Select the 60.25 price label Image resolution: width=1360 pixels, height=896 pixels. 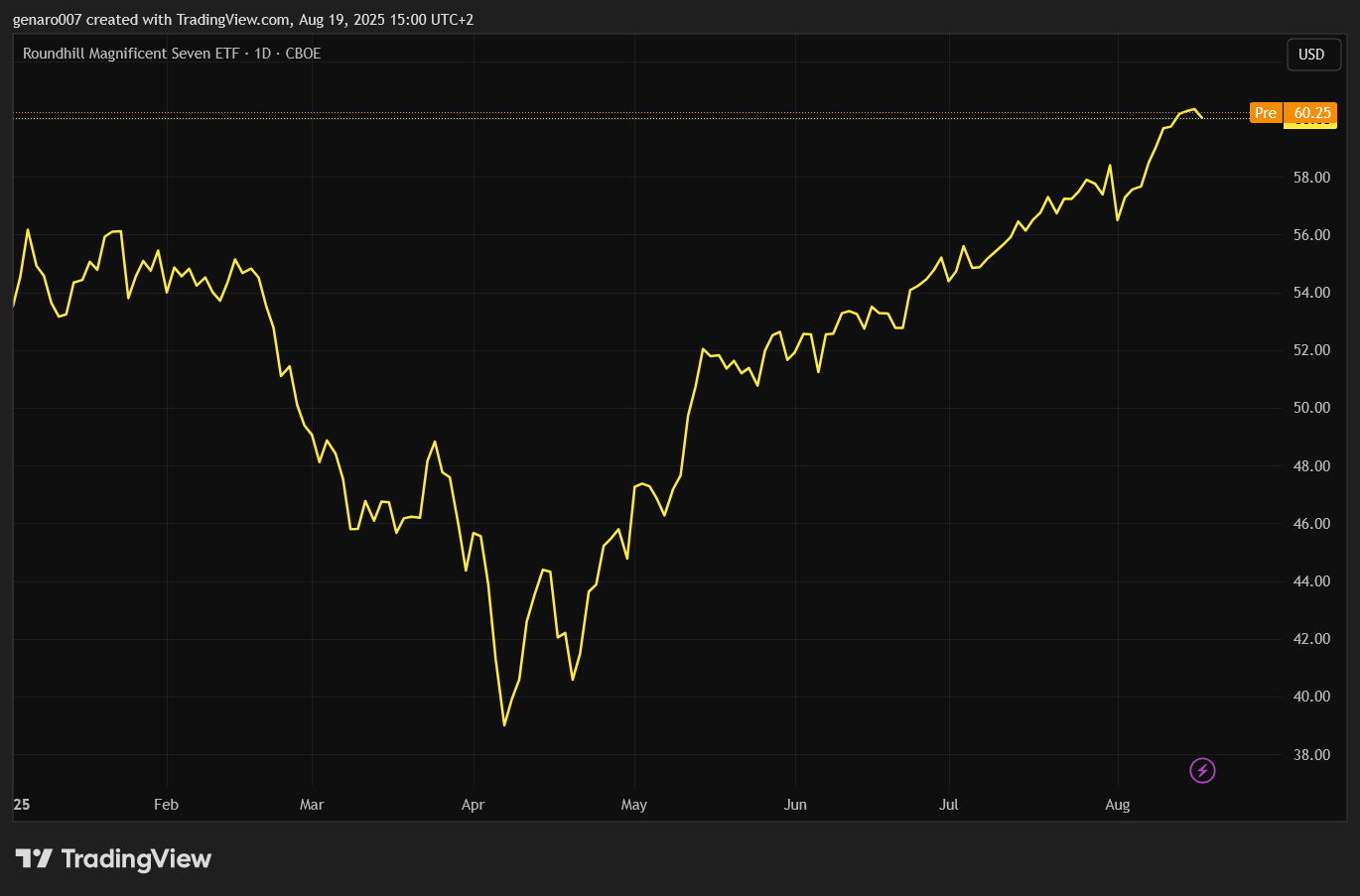1311,113
